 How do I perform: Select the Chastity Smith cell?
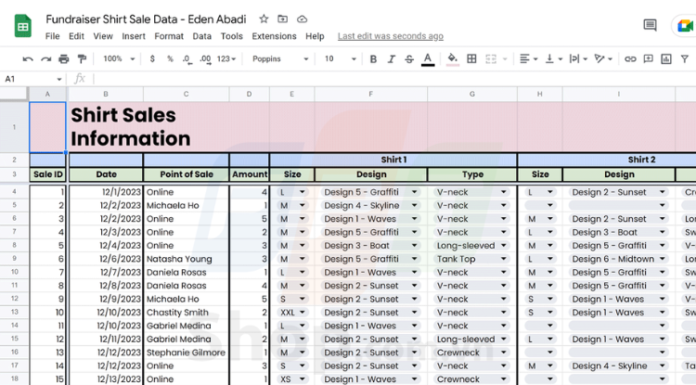click(x=186, y=312)
